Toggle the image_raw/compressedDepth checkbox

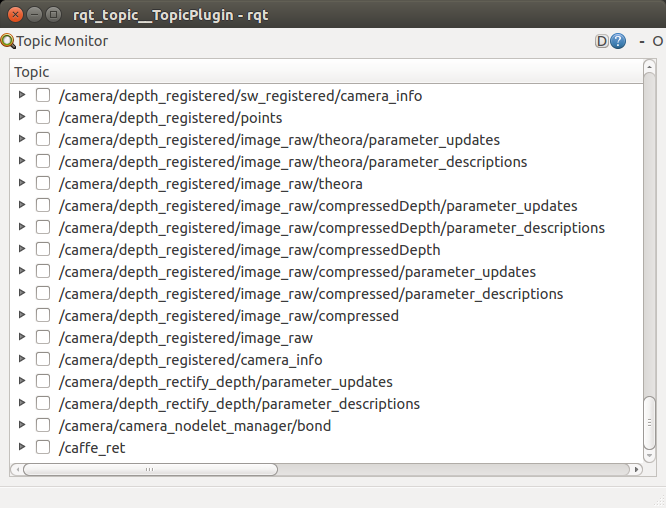click(43, 249)
